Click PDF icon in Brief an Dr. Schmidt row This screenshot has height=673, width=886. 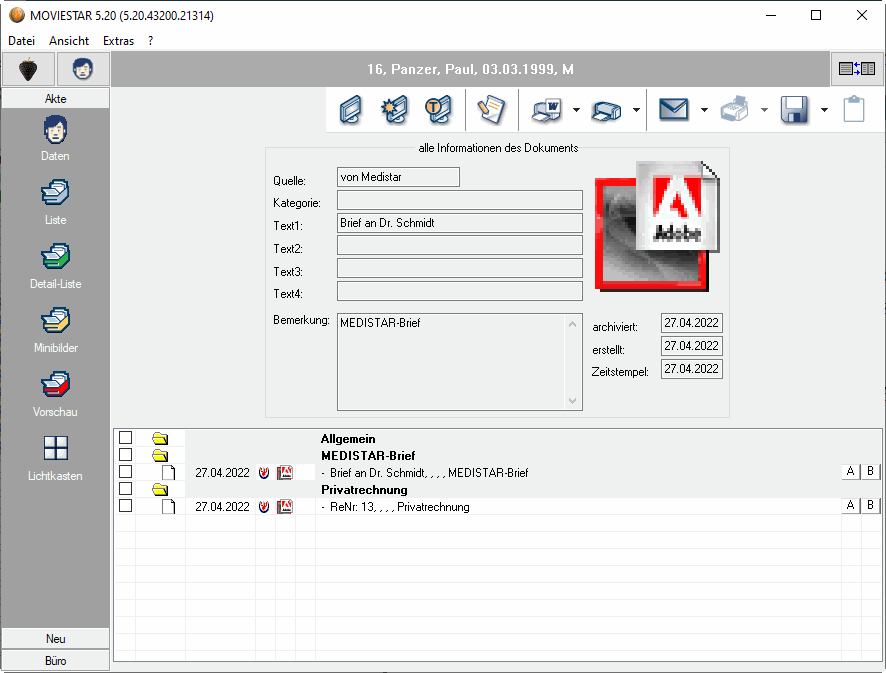tap(285, 472)
